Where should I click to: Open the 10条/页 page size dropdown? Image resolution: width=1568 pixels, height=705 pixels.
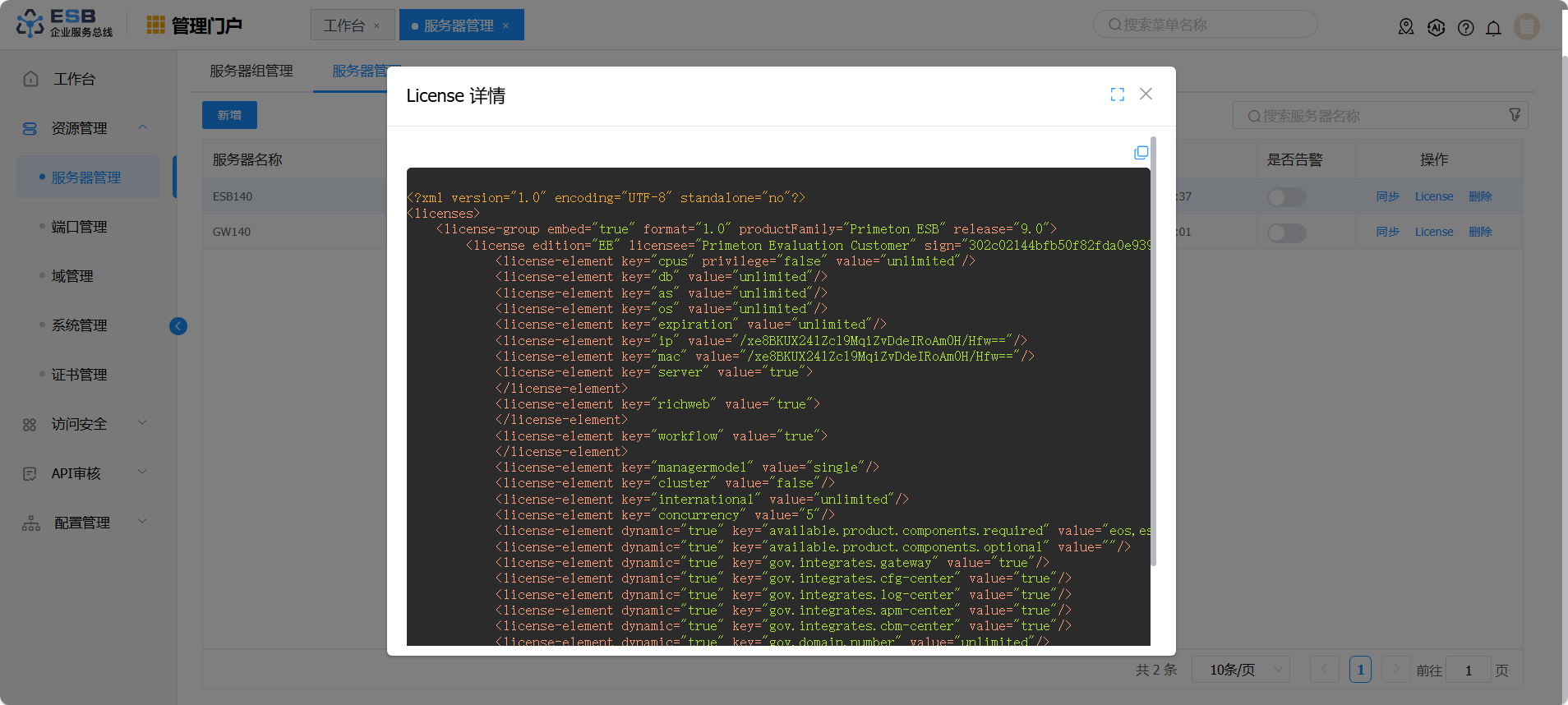(1240, 670)
